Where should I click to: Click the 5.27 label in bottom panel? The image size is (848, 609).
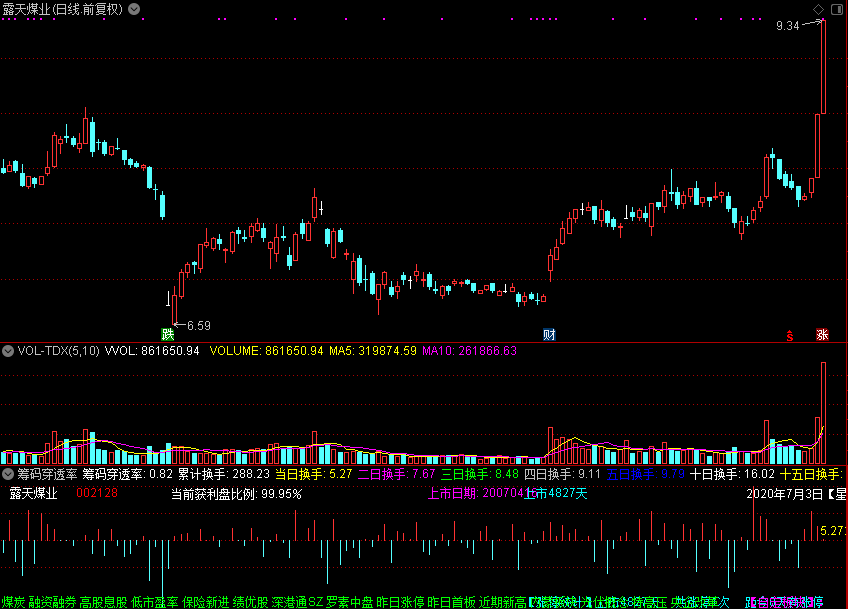(x=832, y=531)
